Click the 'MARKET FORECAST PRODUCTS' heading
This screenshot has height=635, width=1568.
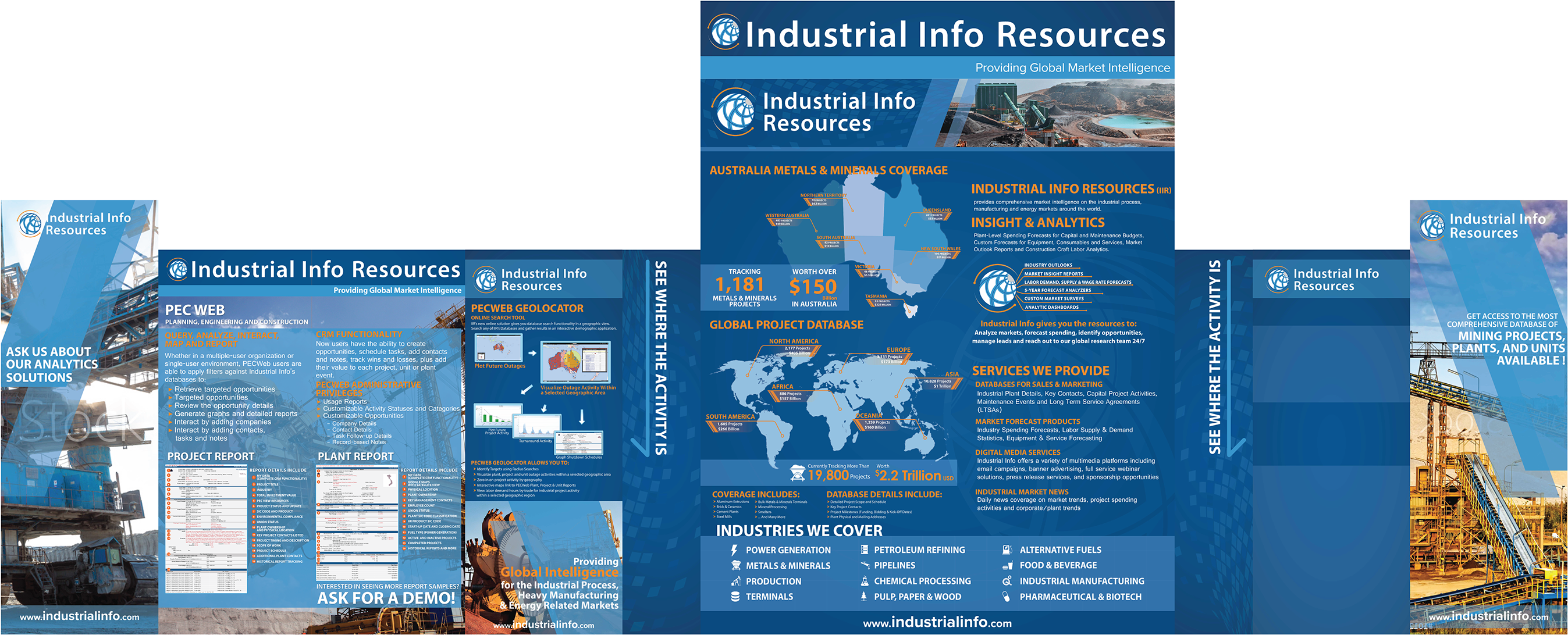point(1027,422)
